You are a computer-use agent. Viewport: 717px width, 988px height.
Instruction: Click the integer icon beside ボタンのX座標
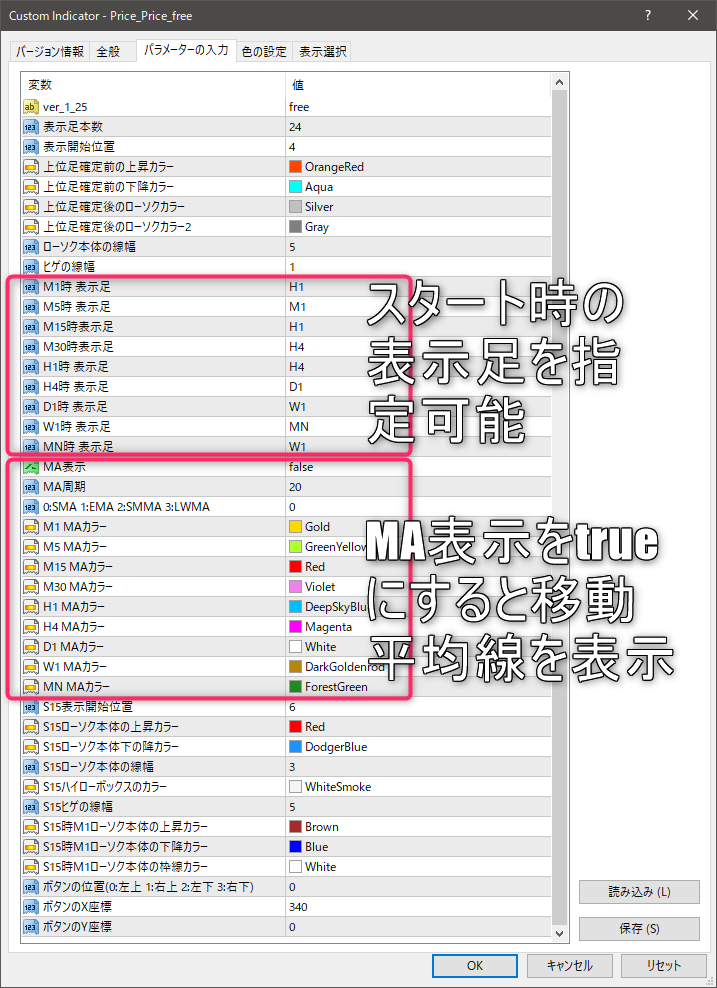coord(31,907)
